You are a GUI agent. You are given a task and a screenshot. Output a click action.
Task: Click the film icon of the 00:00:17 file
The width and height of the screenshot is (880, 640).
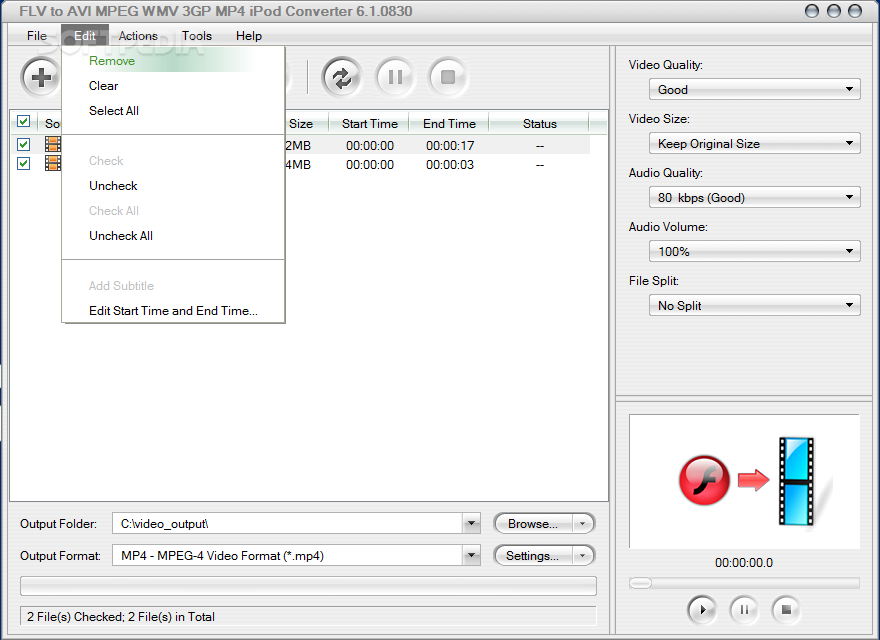(x=53, y=145)
